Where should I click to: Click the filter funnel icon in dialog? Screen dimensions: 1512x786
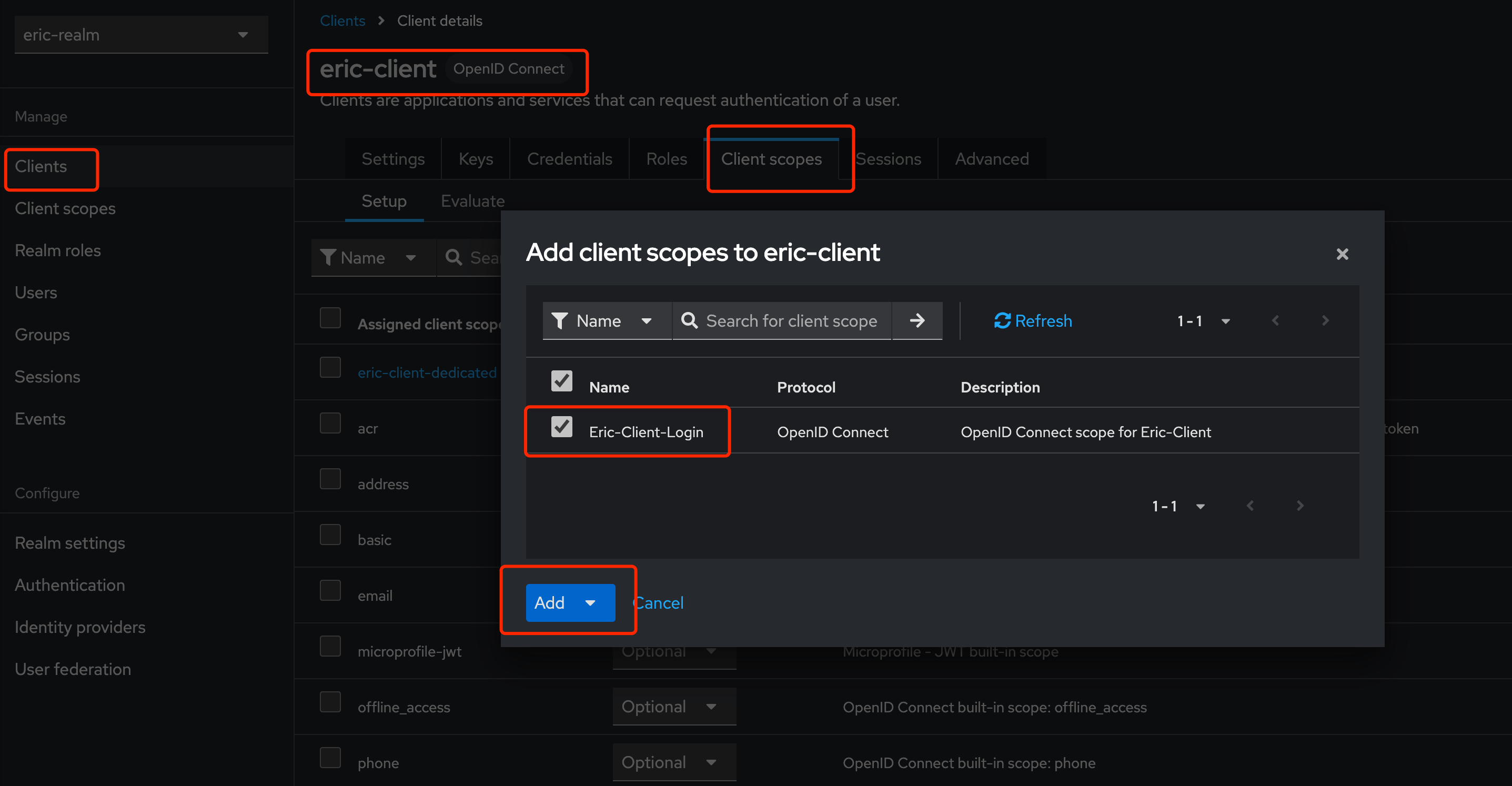click(x=559, y=320)
